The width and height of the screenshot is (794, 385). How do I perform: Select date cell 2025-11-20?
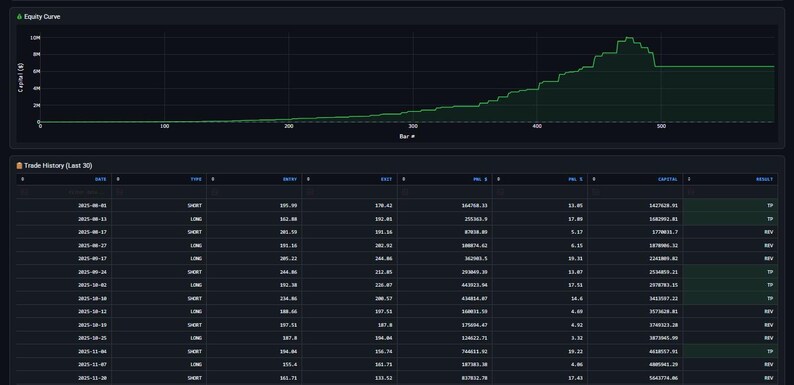tap(92, 378)
